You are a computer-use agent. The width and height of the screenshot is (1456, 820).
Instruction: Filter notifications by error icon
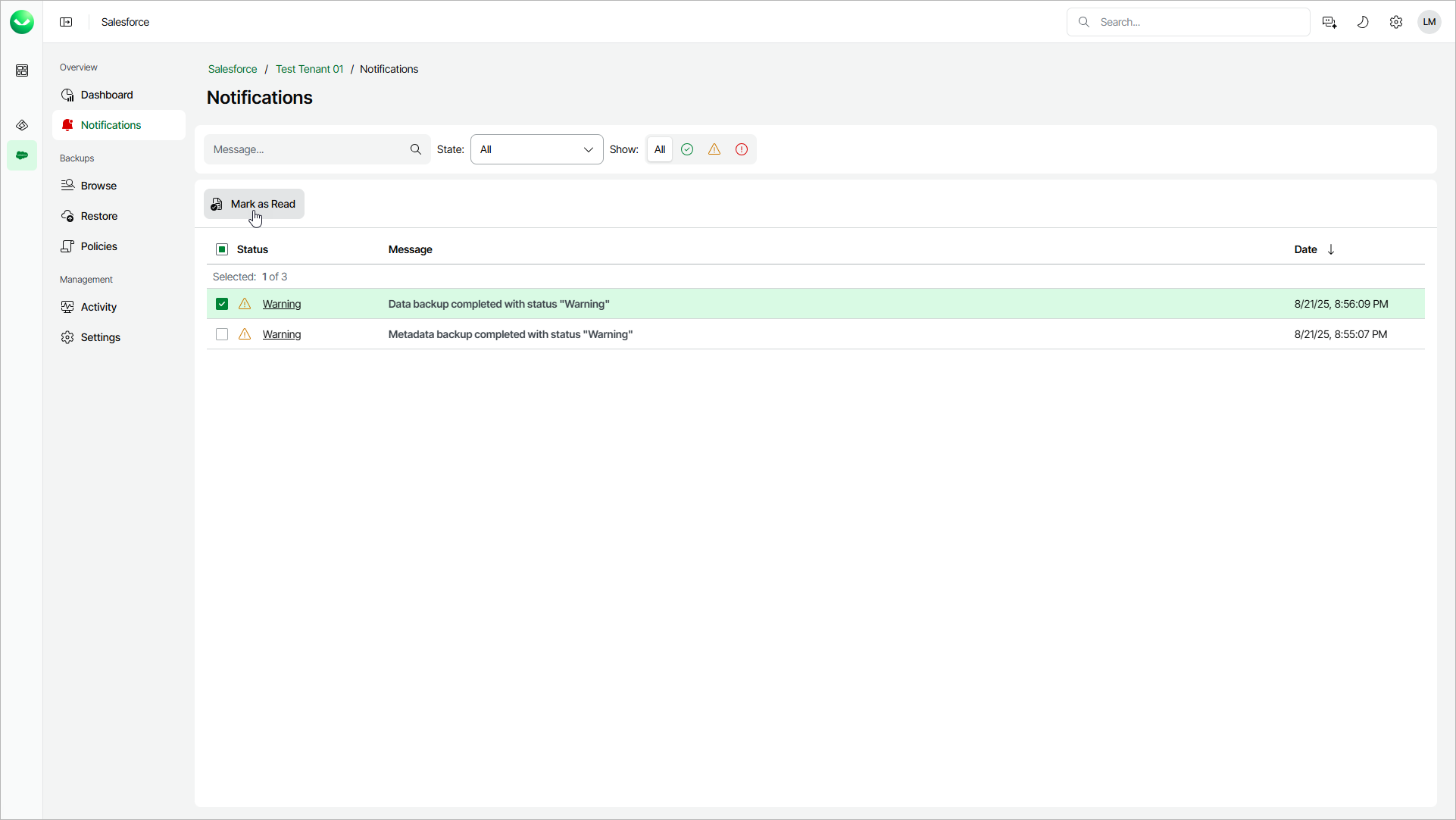[x=742, y=149]
